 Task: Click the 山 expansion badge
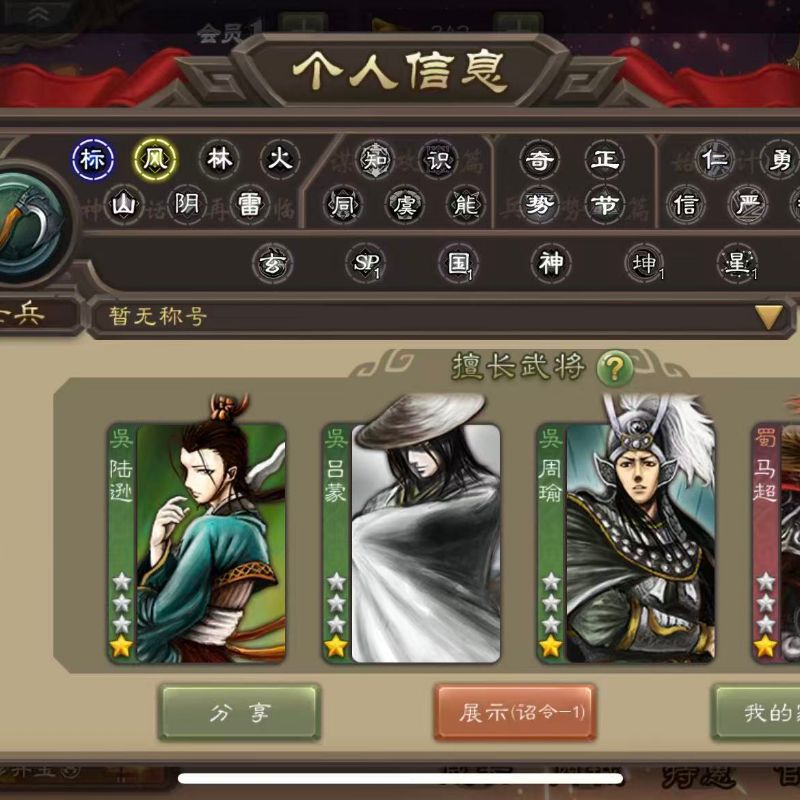tap(124, 205)
